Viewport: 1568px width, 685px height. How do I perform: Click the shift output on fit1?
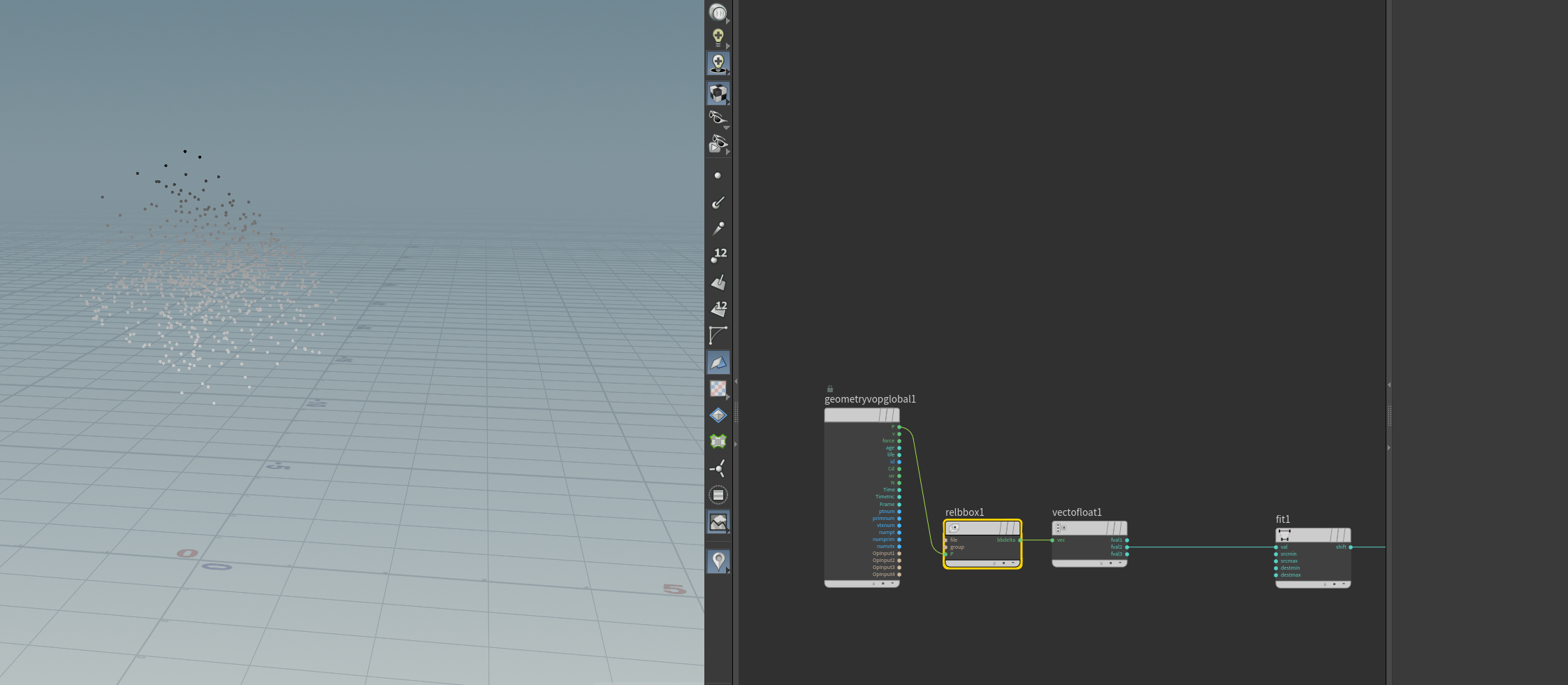[x=1351, y=547]
